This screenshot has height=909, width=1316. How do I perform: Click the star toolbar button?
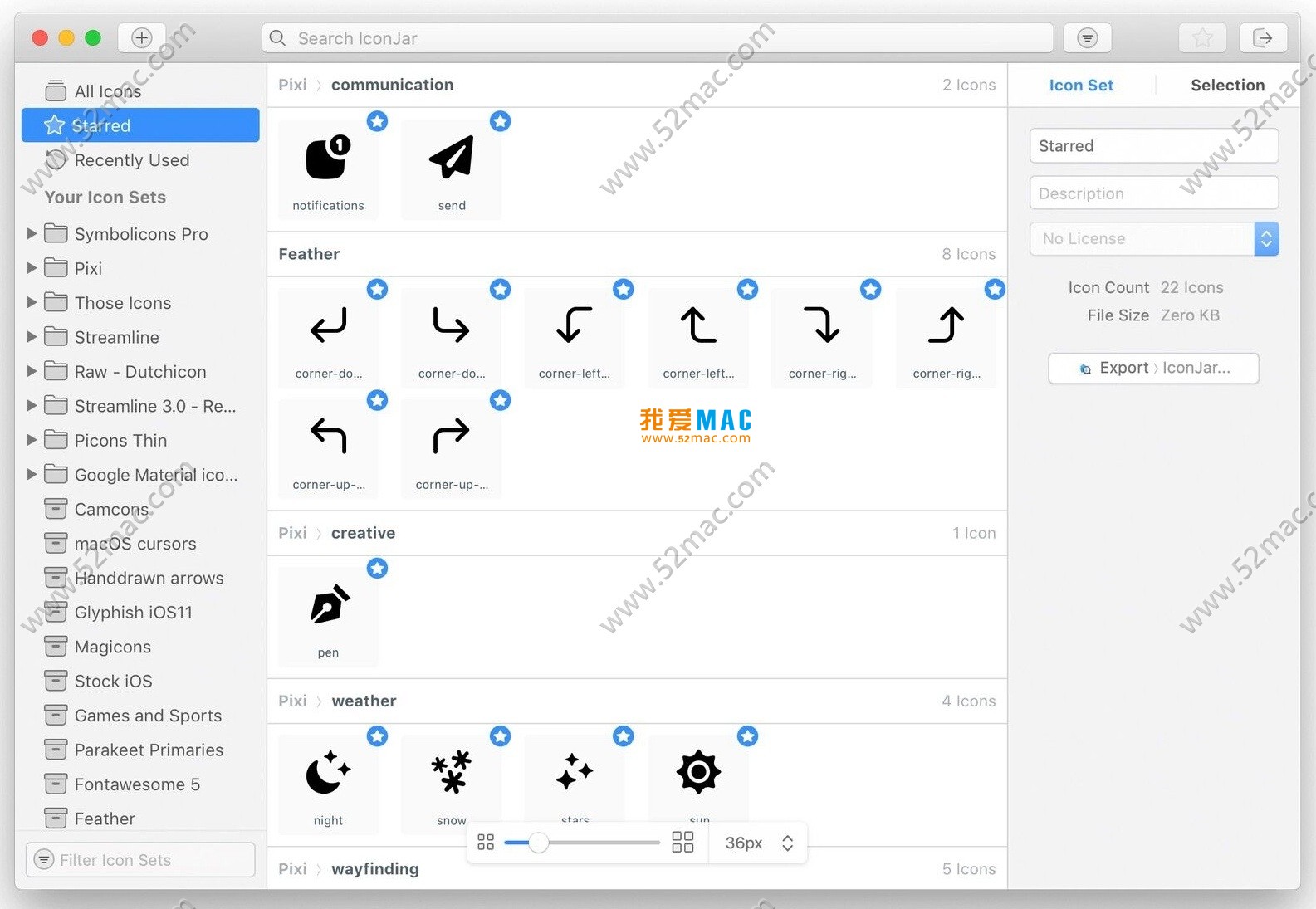pyautogui.click(x=1202, y=37)
